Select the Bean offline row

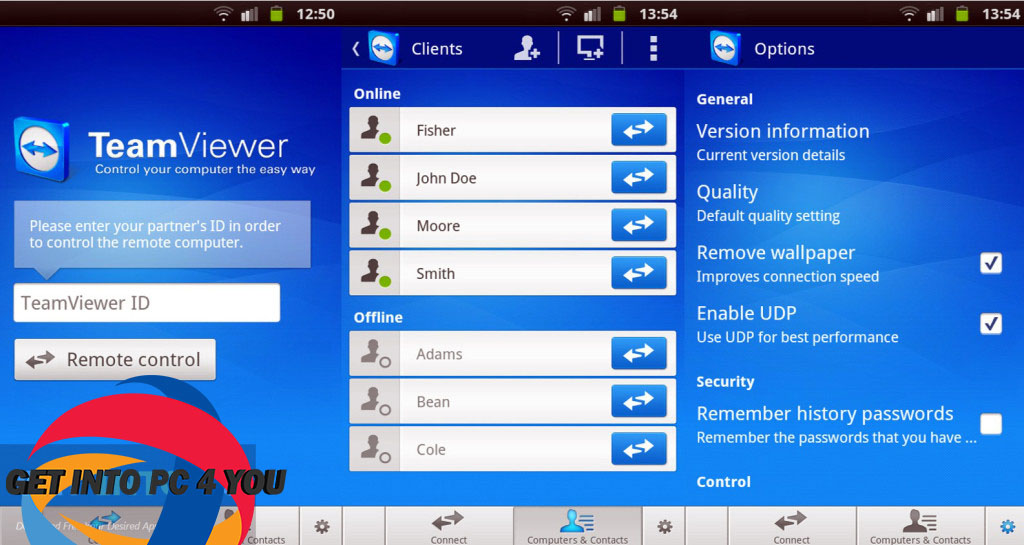(x=513, y=401)
